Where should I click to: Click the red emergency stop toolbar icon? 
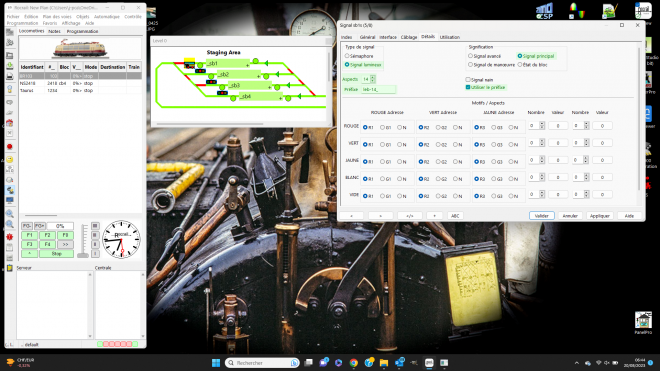click(10, 147)
